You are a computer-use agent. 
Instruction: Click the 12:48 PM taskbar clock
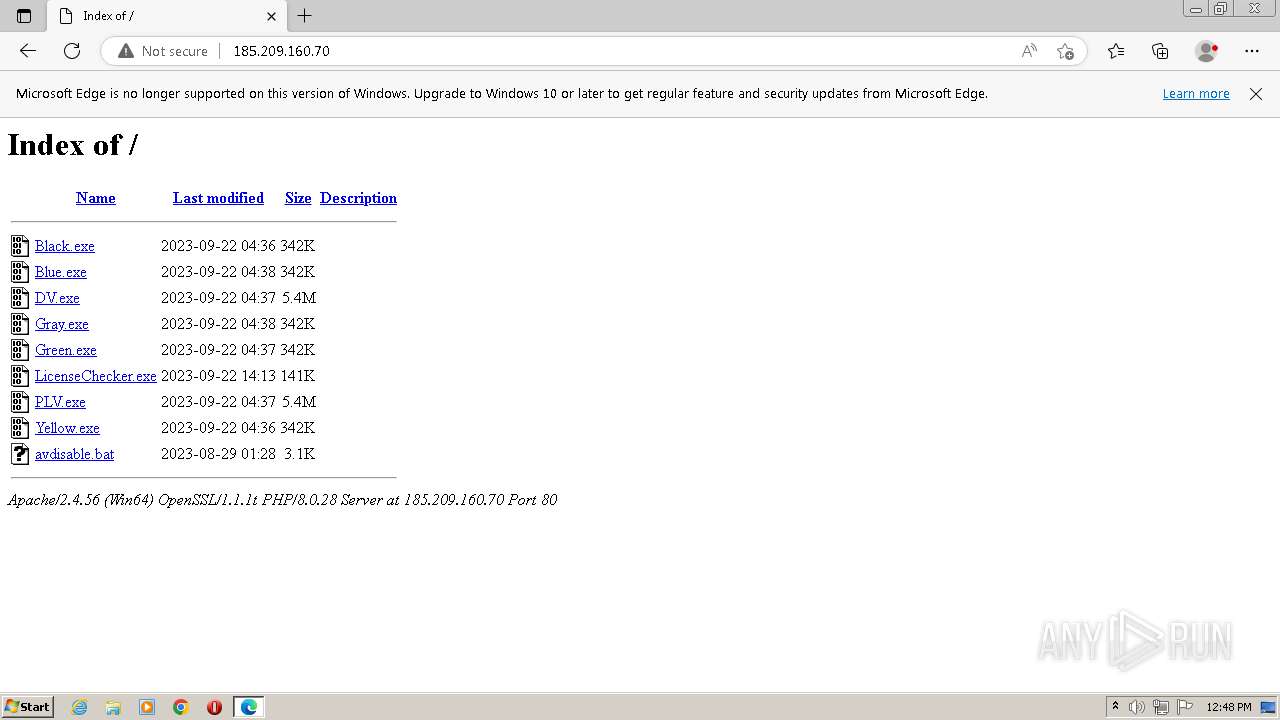[x=1229, y=707]
